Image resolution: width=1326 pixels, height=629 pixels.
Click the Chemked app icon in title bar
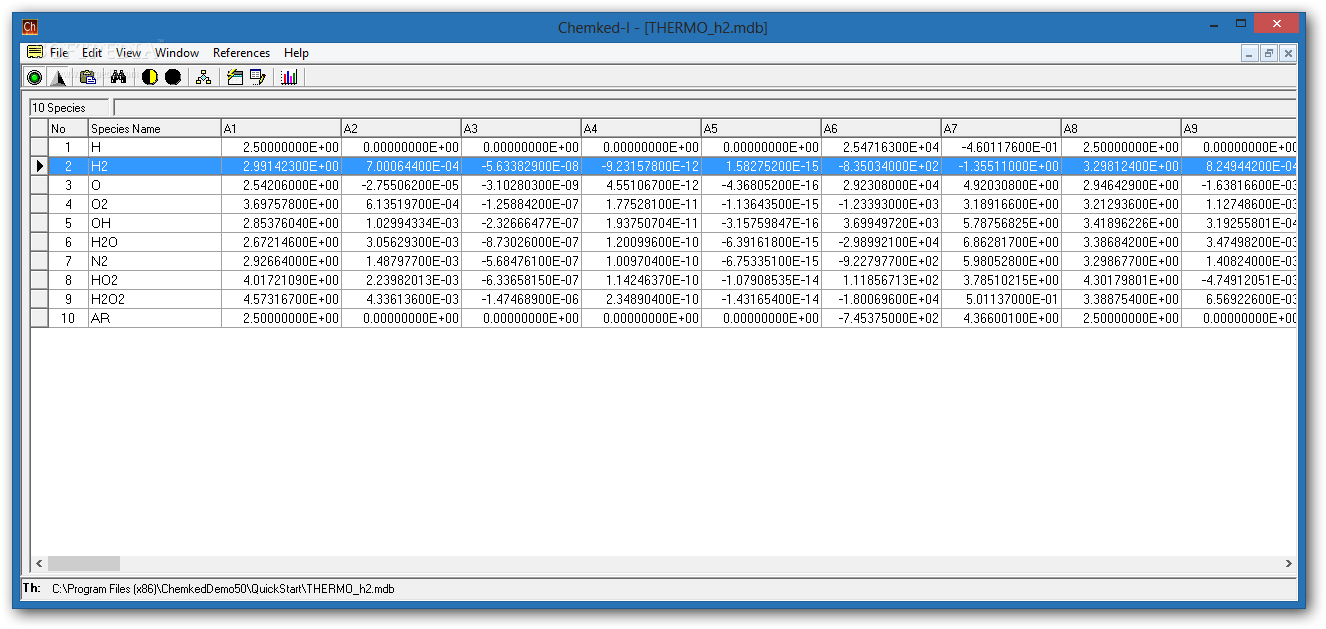(30, 27)
